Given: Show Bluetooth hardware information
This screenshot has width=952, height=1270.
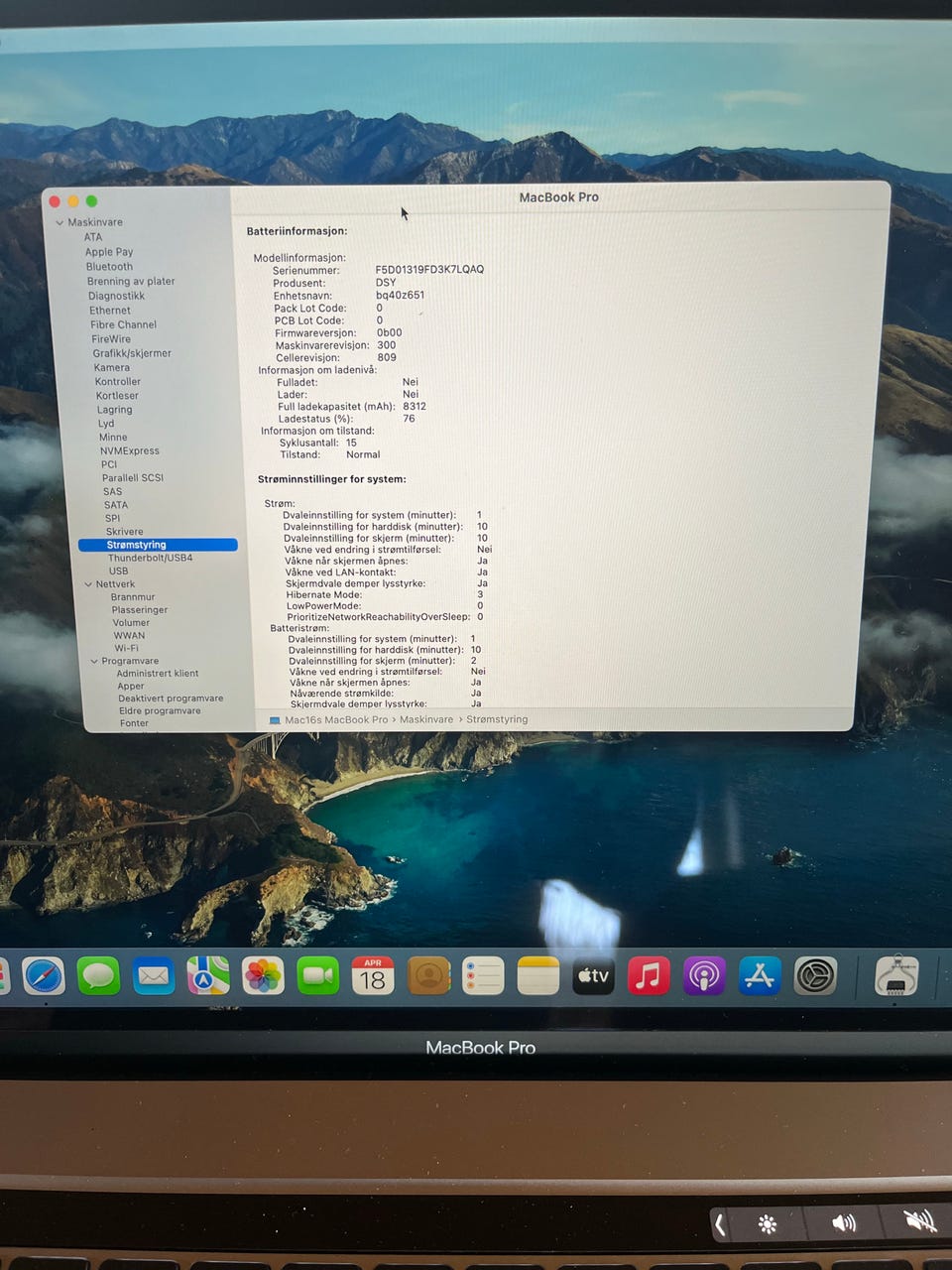Looking at the screenshot, I should pyautogui.click(x=109, y=267).
